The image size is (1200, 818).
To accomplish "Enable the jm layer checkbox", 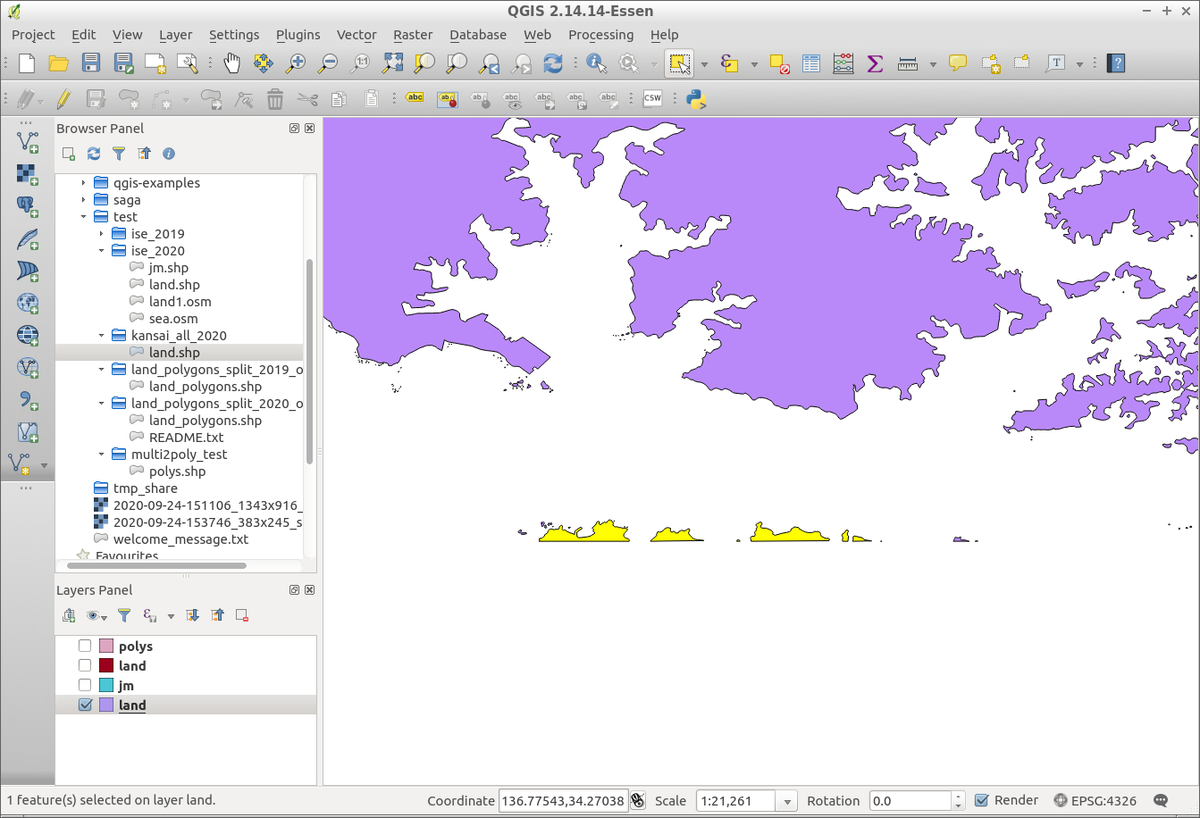I will pyautogui.click(x=85, y=685).
